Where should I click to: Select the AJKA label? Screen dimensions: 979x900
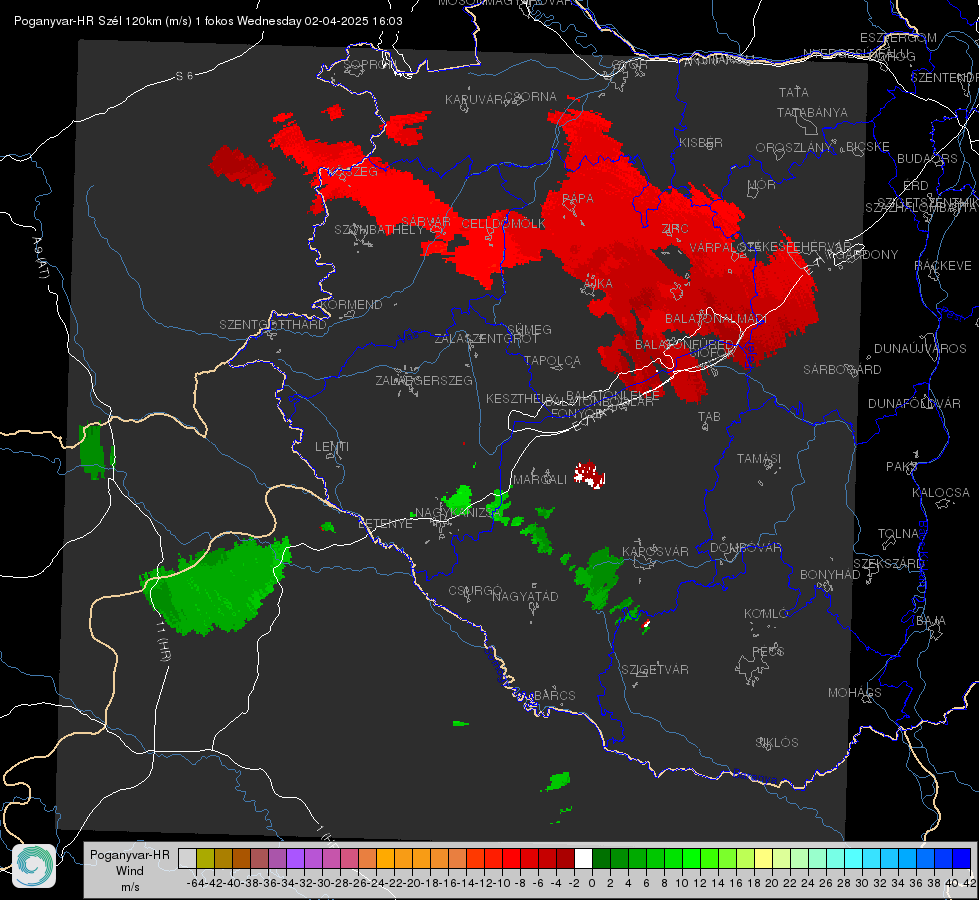click(x=598, y=284)
